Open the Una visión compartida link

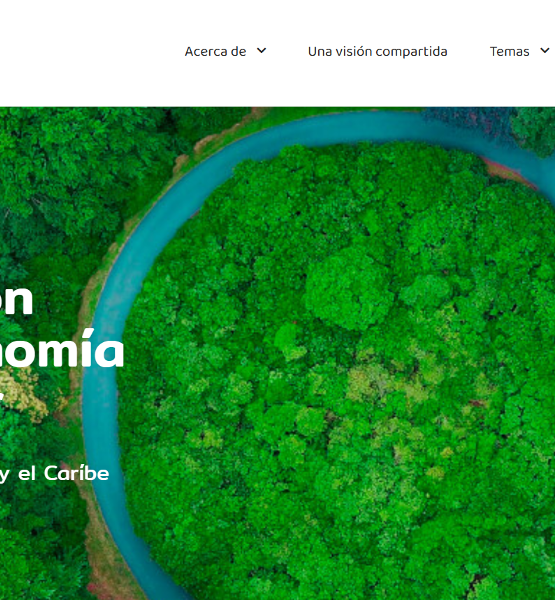click(x=377, y=51)
